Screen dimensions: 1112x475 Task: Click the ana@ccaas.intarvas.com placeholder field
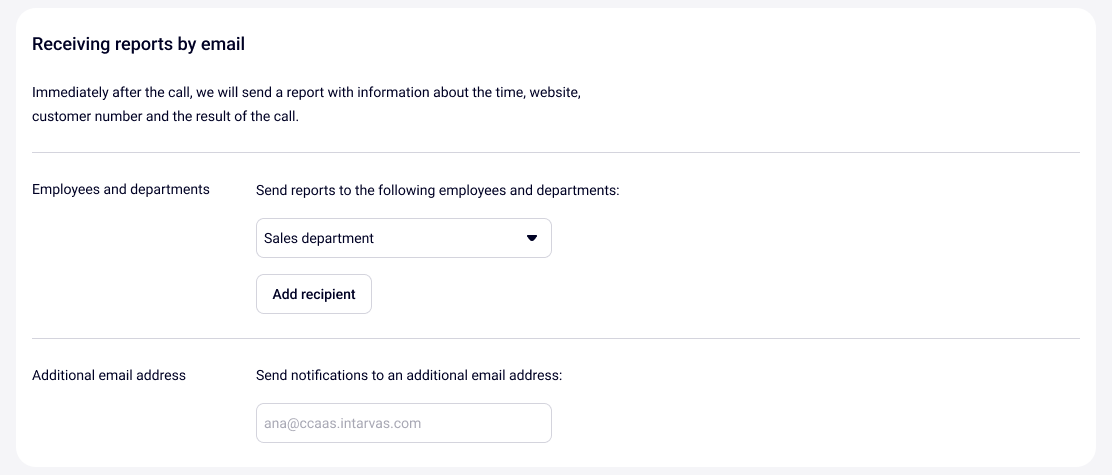click(x=343, y=423)
